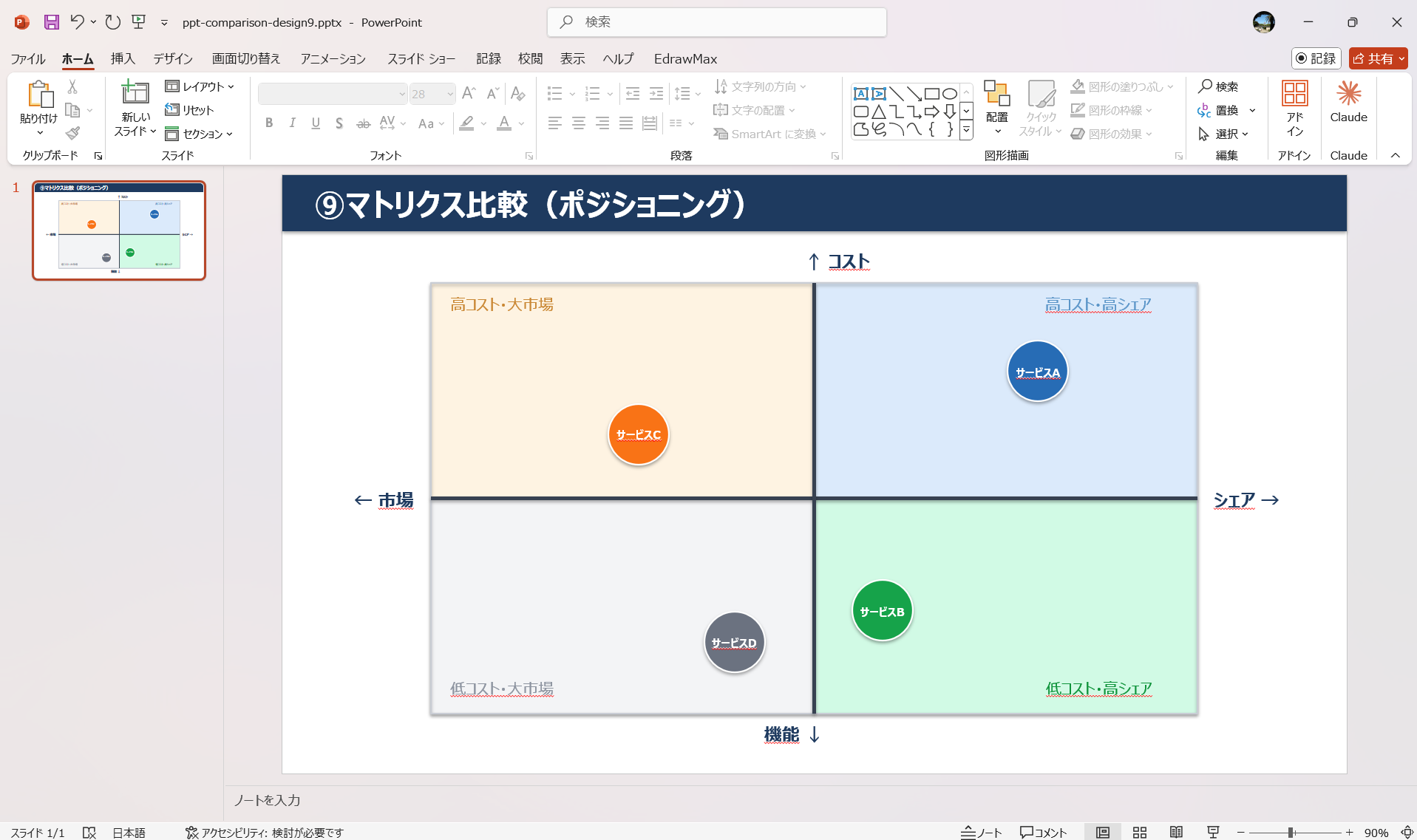Open the font name combo box

333,94
